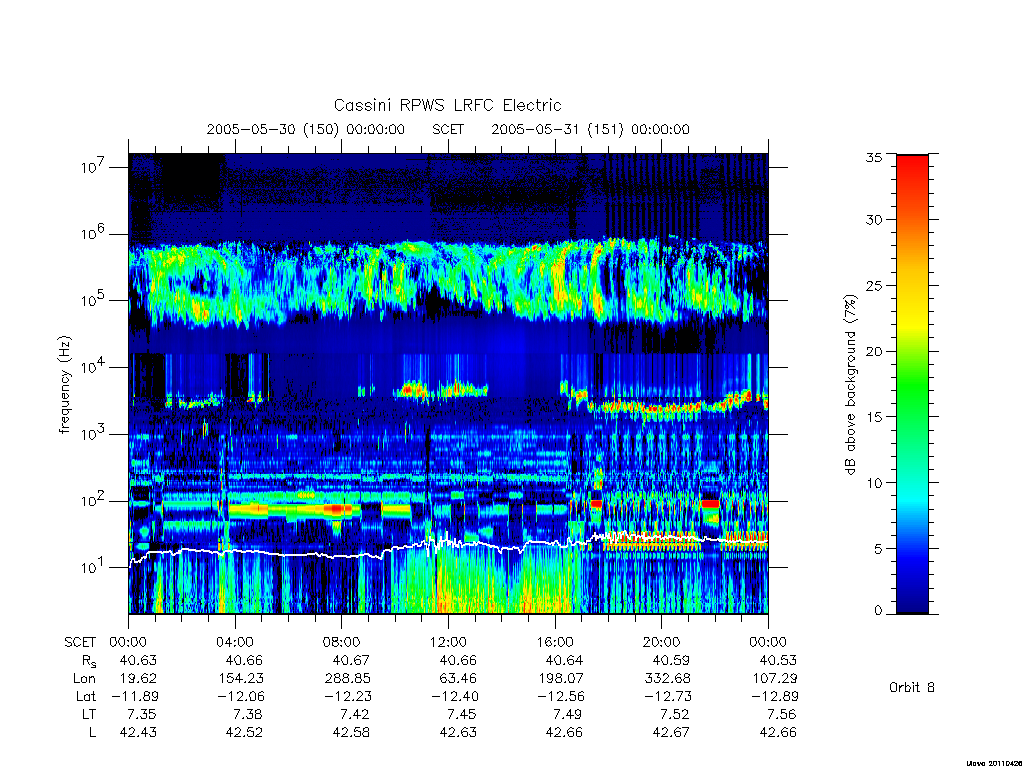This screenshot has height=768, width=1024.
Task: Click the Orbit 8 label
Action: click(x=912, y=687)
